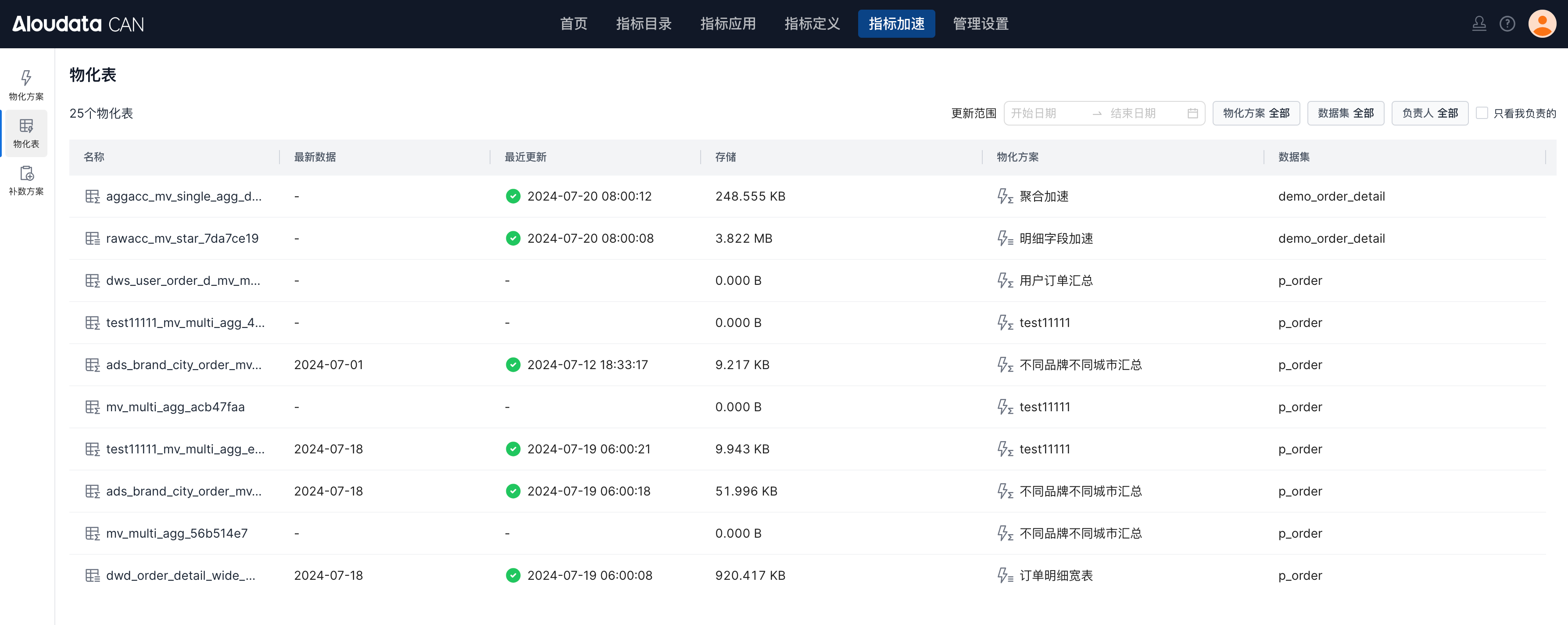The height and width of the screenshot is (625, 1568).
Task: Click the Aloudata CAN logo
Action: click(x=78, y=24)
